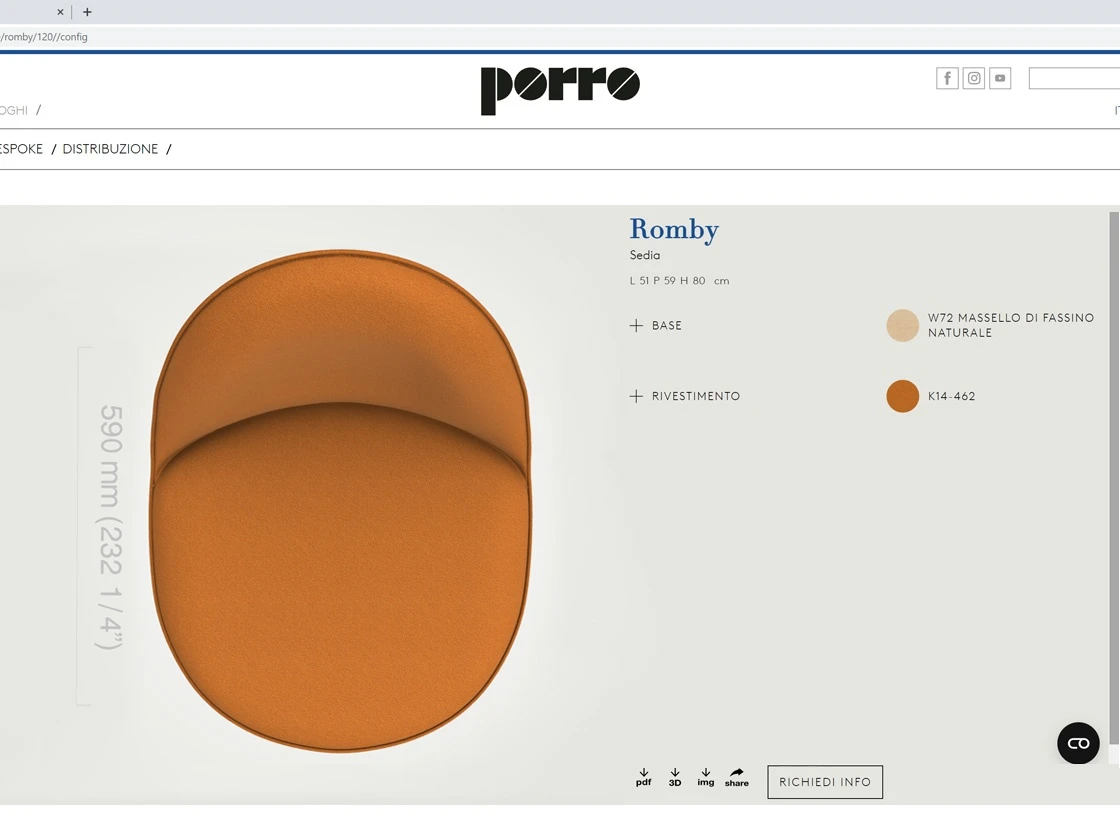Open the round black chat widget
The width and height of the screenshot is (1120, 840).
point(1078,743)
